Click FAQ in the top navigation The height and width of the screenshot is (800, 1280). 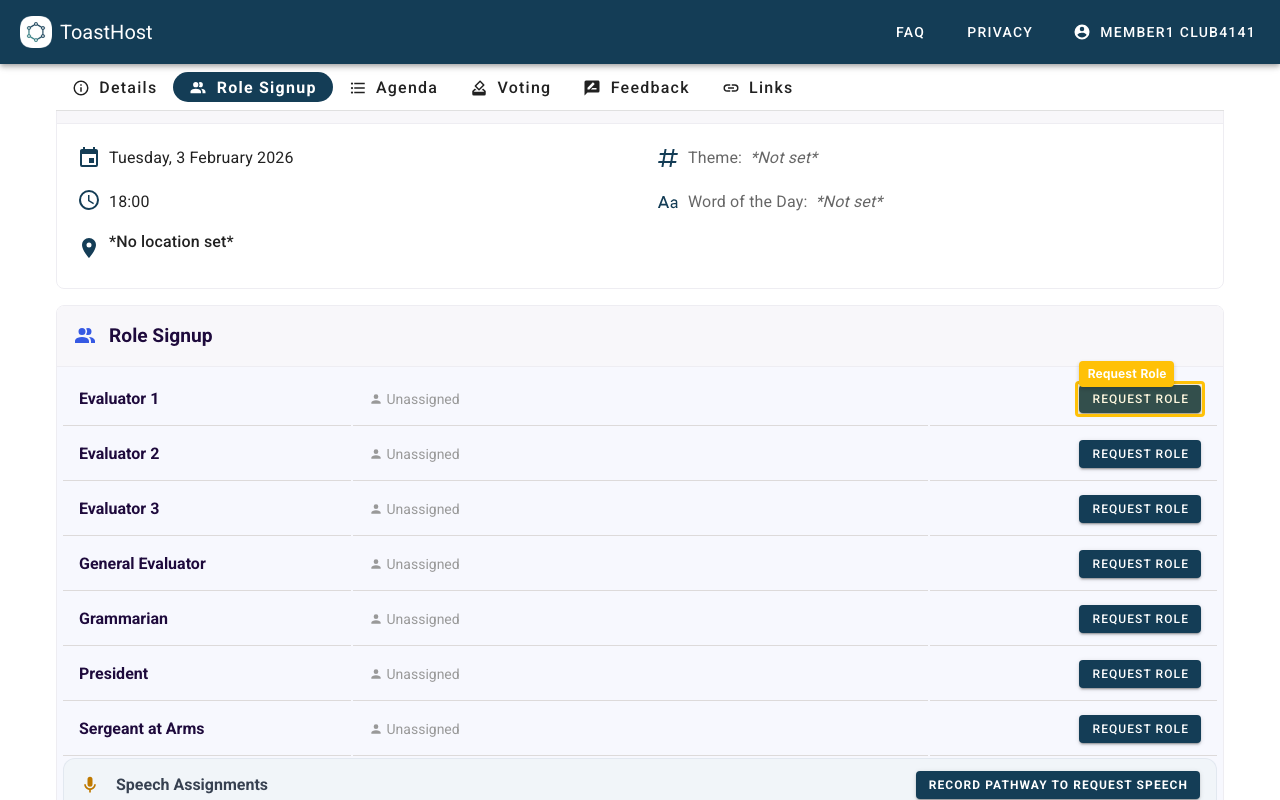[x=910, y=32]
